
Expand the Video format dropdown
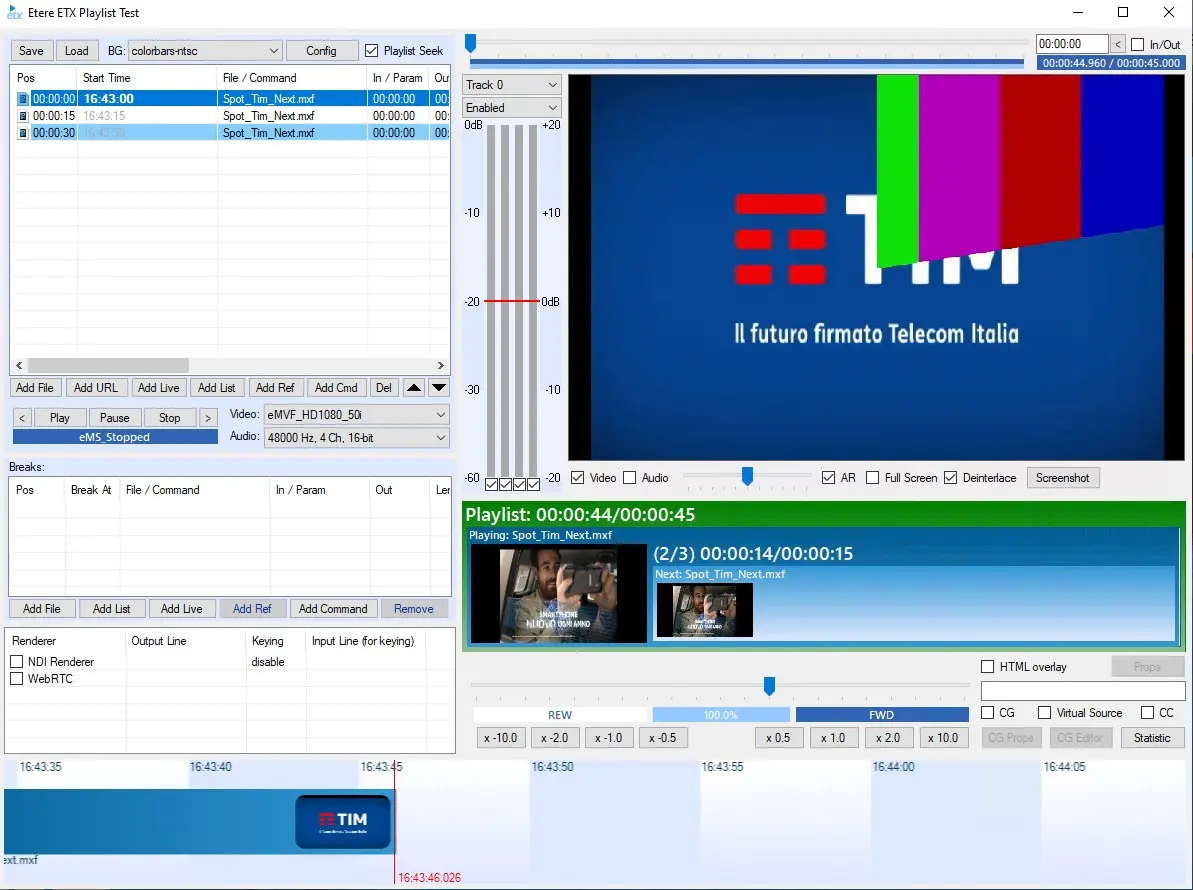441,414
